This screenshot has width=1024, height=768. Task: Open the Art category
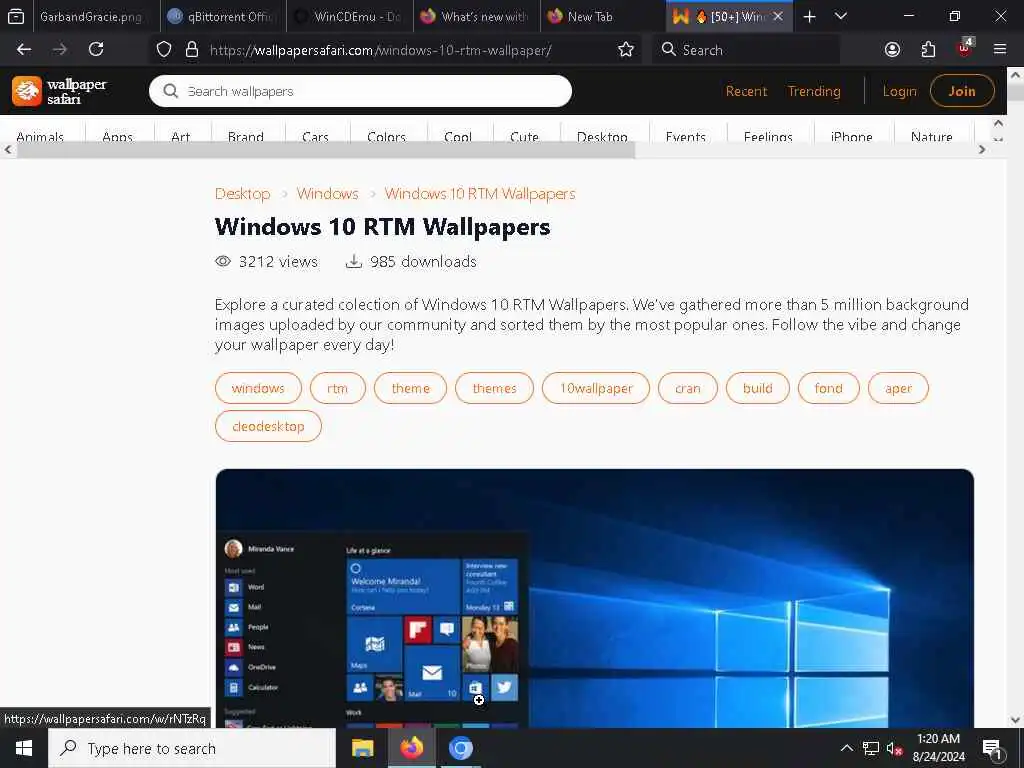point(180,136)
